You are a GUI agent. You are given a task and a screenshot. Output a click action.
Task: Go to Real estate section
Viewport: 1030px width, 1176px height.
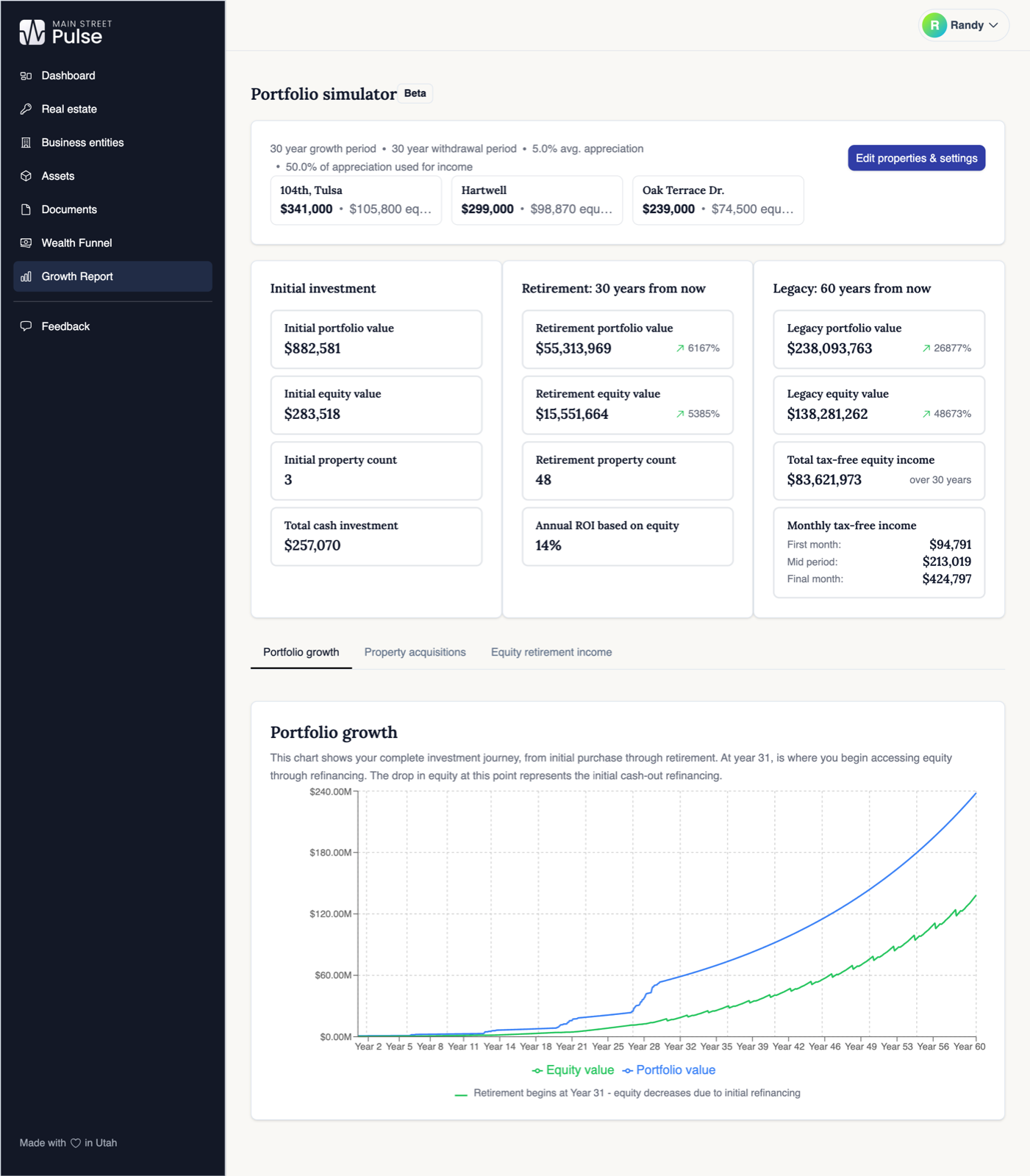[112, 109]
